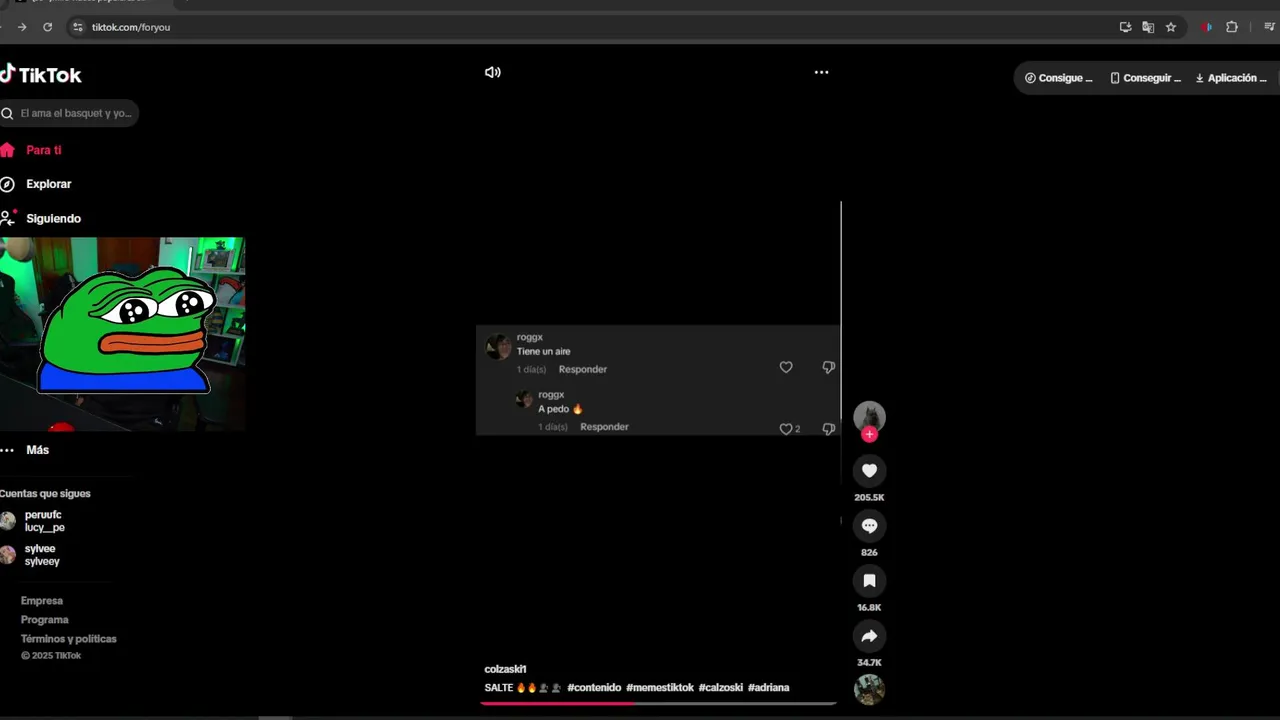
Task: Open the Para ti feed
Action: point(43,150)
